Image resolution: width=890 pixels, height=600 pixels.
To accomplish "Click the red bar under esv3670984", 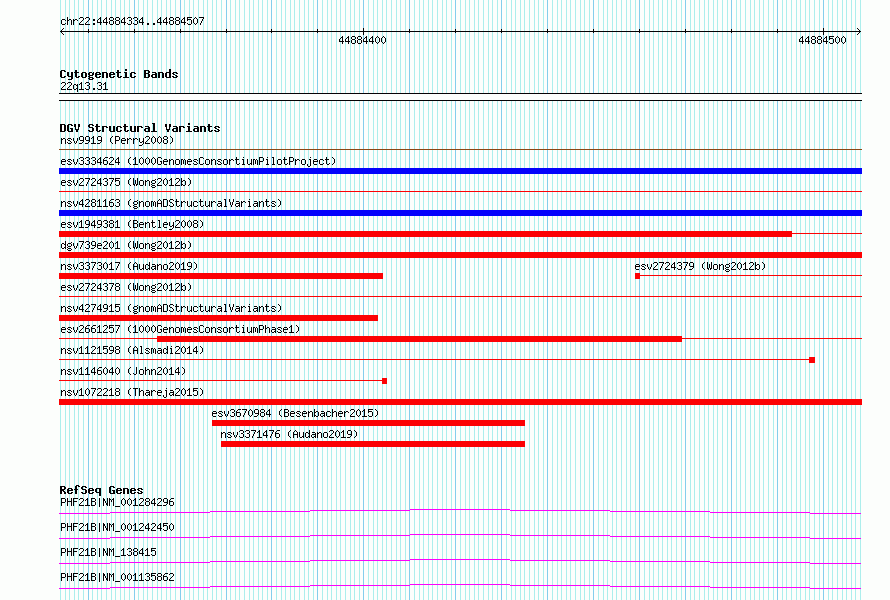I will pyautogui.click(x=368, y=423).
